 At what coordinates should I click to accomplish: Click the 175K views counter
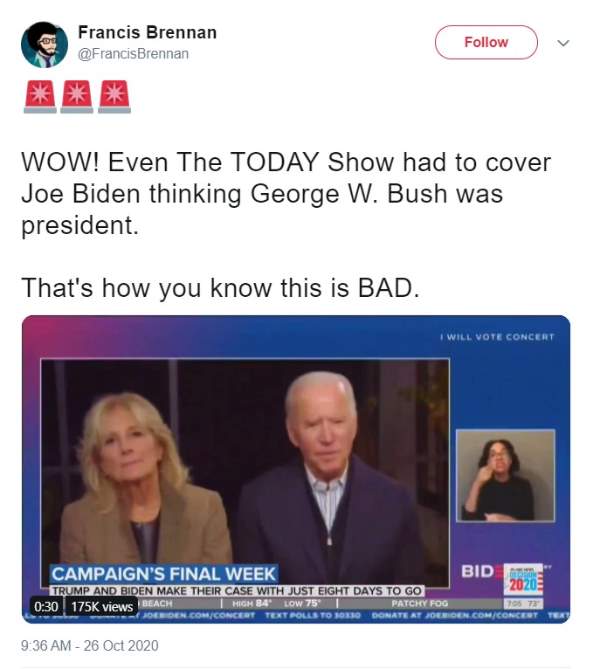(x=102, y=606)
